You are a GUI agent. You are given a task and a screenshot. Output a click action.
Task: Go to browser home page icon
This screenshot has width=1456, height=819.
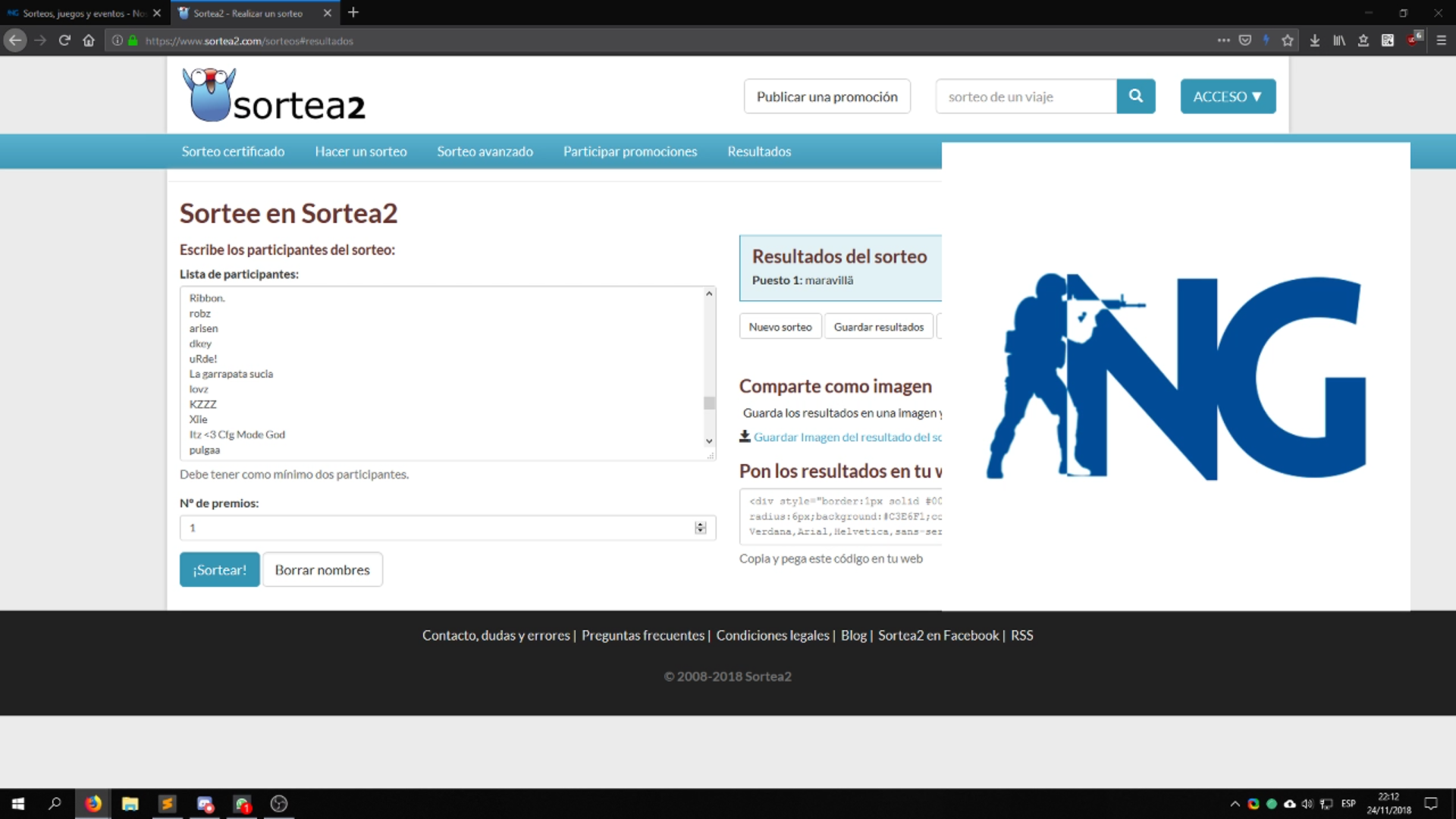coord(89,41)
